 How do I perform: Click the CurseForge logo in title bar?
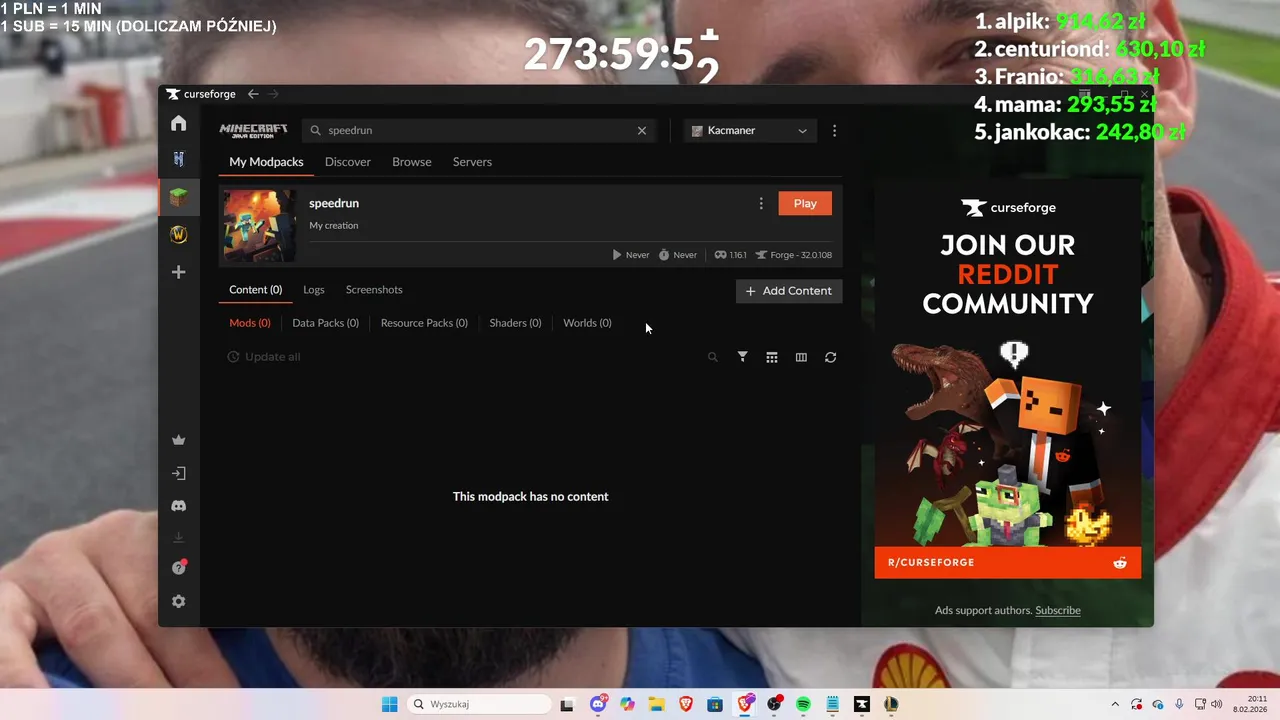pyautogui.click(x=201, y=94)
